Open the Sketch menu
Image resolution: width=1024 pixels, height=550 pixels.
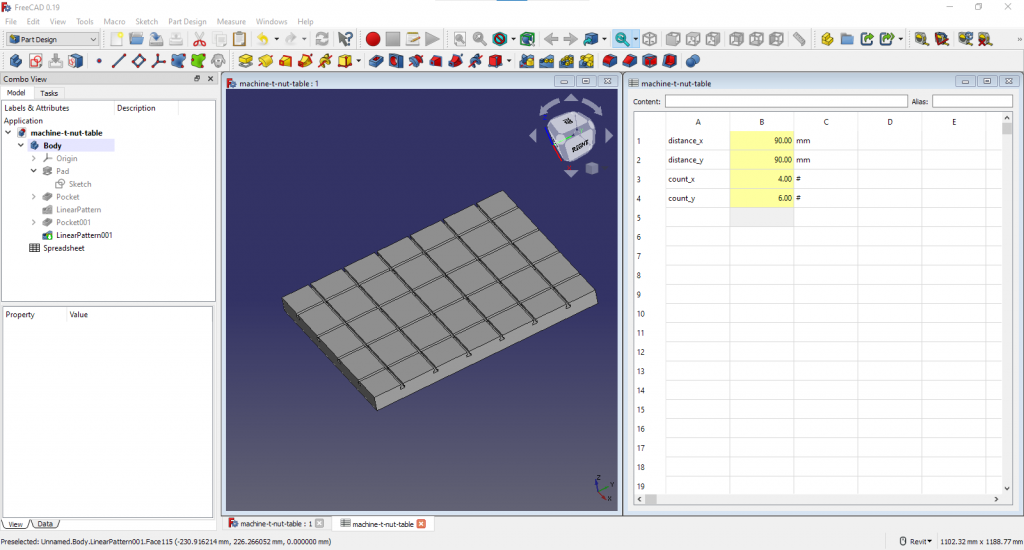point(146,22)
